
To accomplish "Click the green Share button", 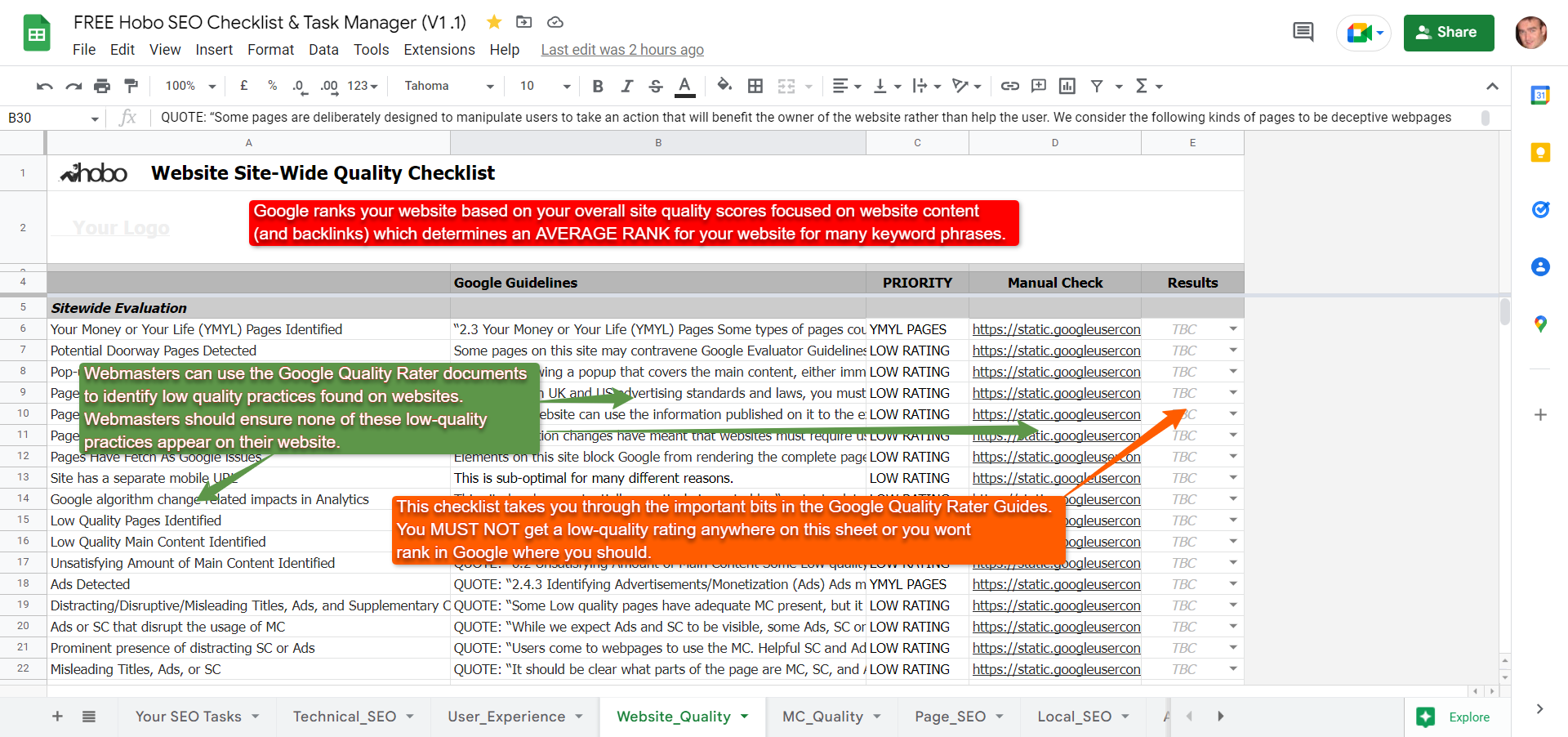I will [1449, 33].
